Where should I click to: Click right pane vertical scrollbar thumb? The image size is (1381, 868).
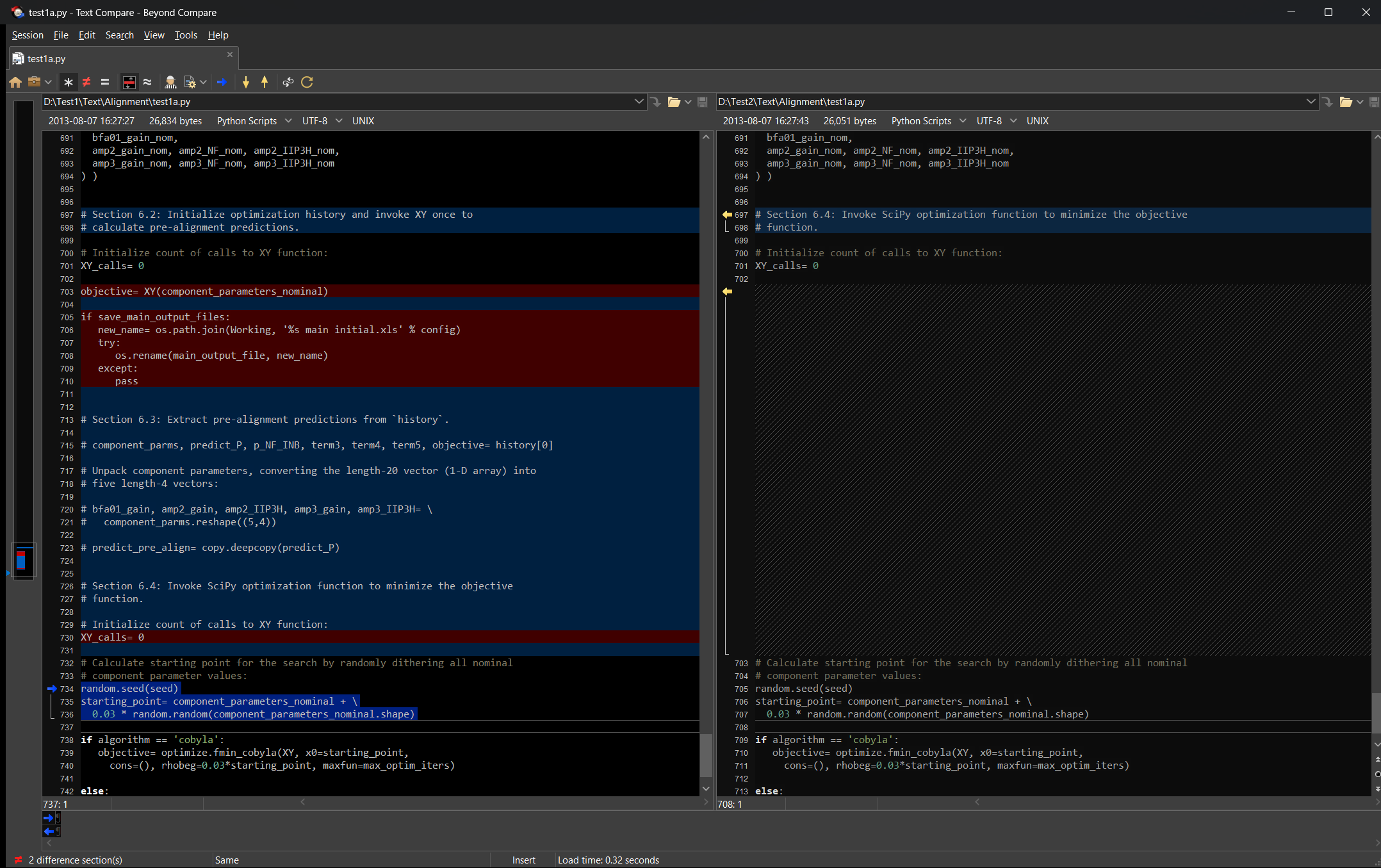click(x=1377, y=713)
